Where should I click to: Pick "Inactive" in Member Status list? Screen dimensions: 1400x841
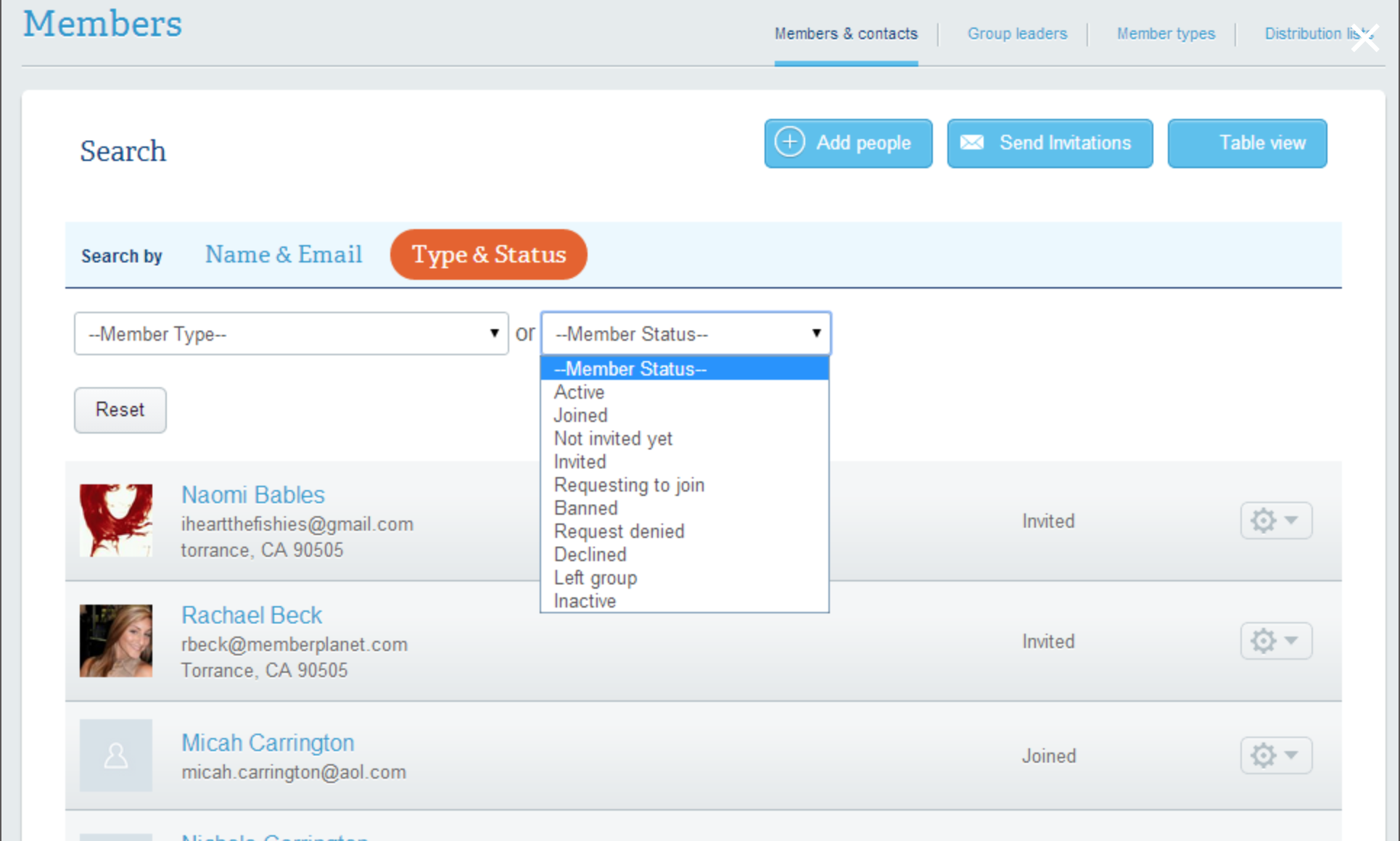coord(585,601)
